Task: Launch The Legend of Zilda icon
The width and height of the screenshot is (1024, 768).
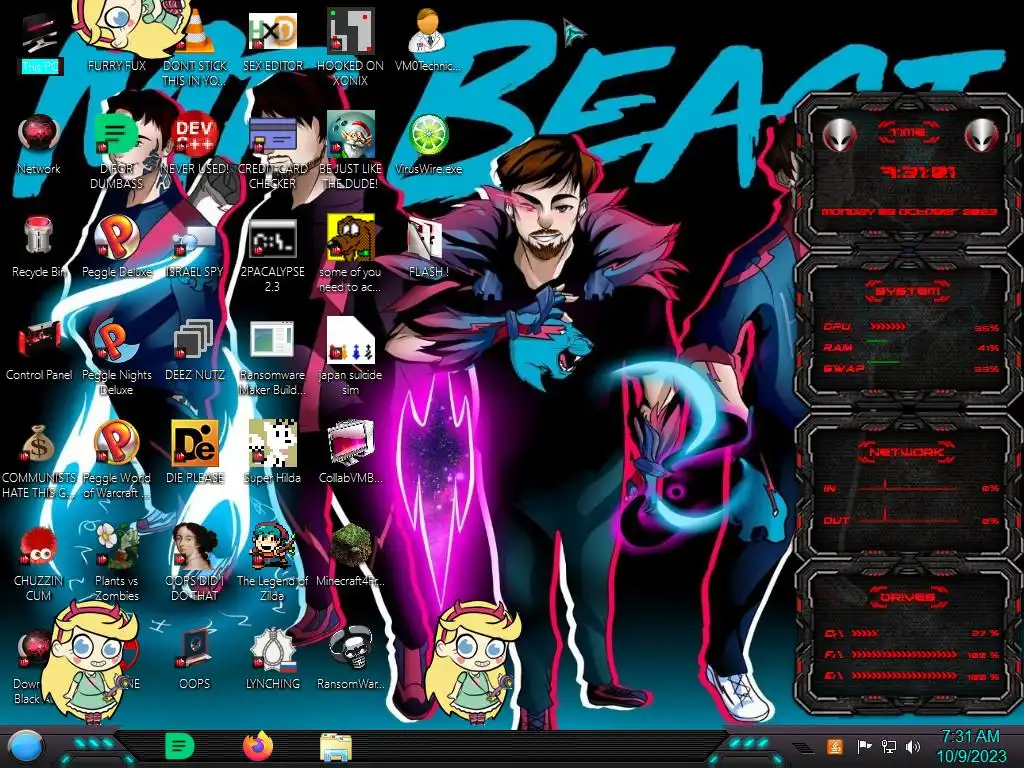Action: click(x=272, y=563)
